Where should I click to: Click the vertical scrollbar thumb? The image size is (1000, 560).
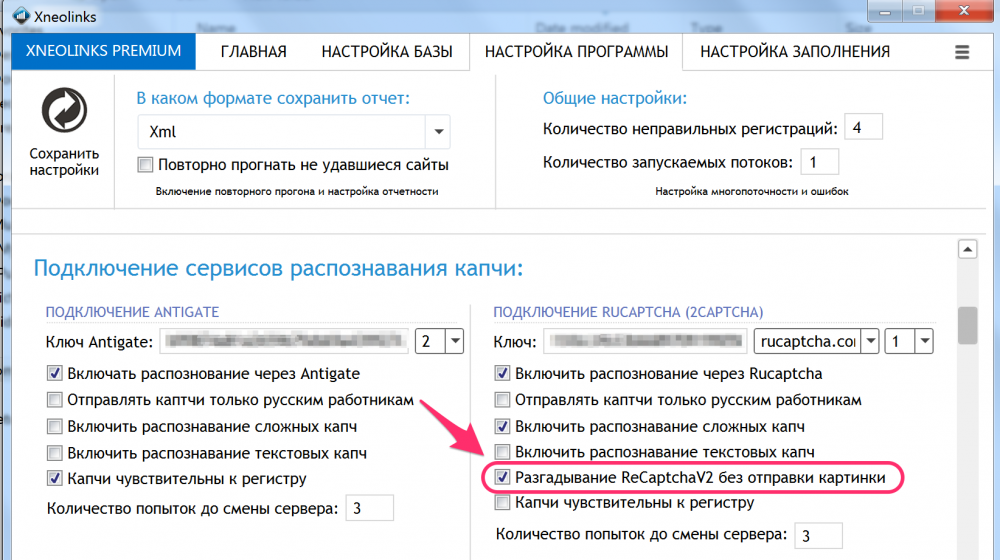(x=967, y=325)
